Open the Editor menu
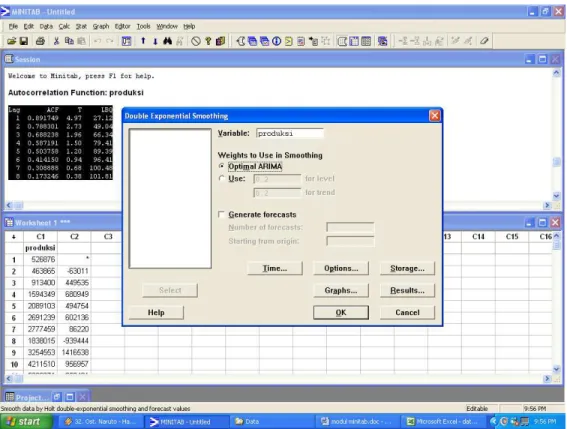This screenshot has width=567, height=429. (x=122, y=26)
